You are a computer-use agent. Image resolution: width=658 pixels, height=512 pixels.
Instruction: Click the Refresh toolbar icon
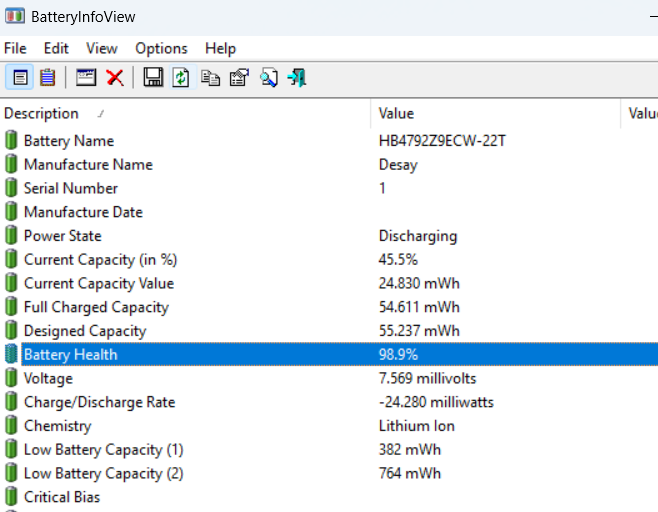pos(181,78)
